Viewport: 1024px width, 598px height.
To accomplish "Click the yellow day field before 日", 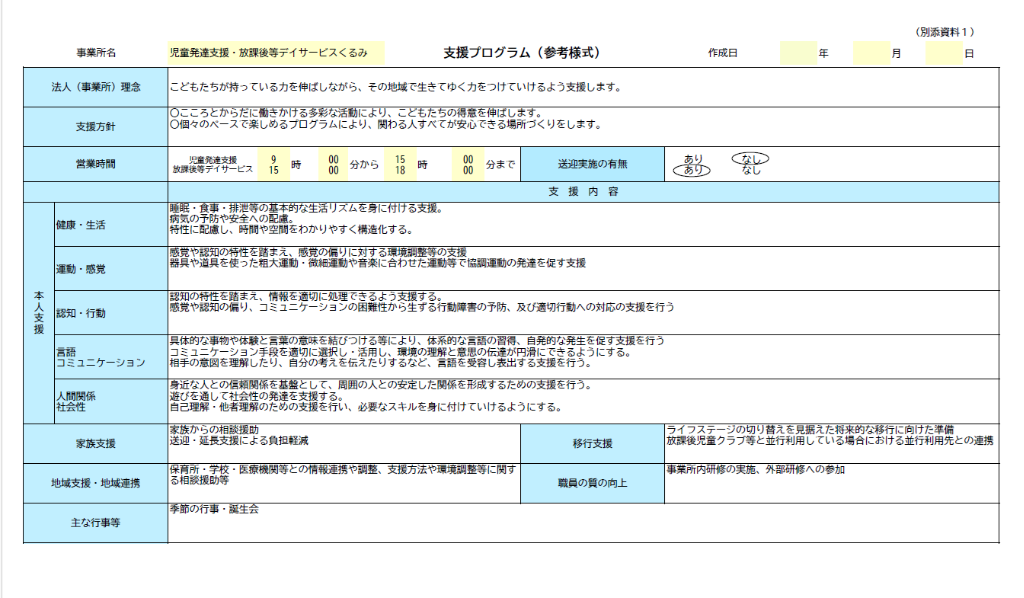I will [943, 53].
